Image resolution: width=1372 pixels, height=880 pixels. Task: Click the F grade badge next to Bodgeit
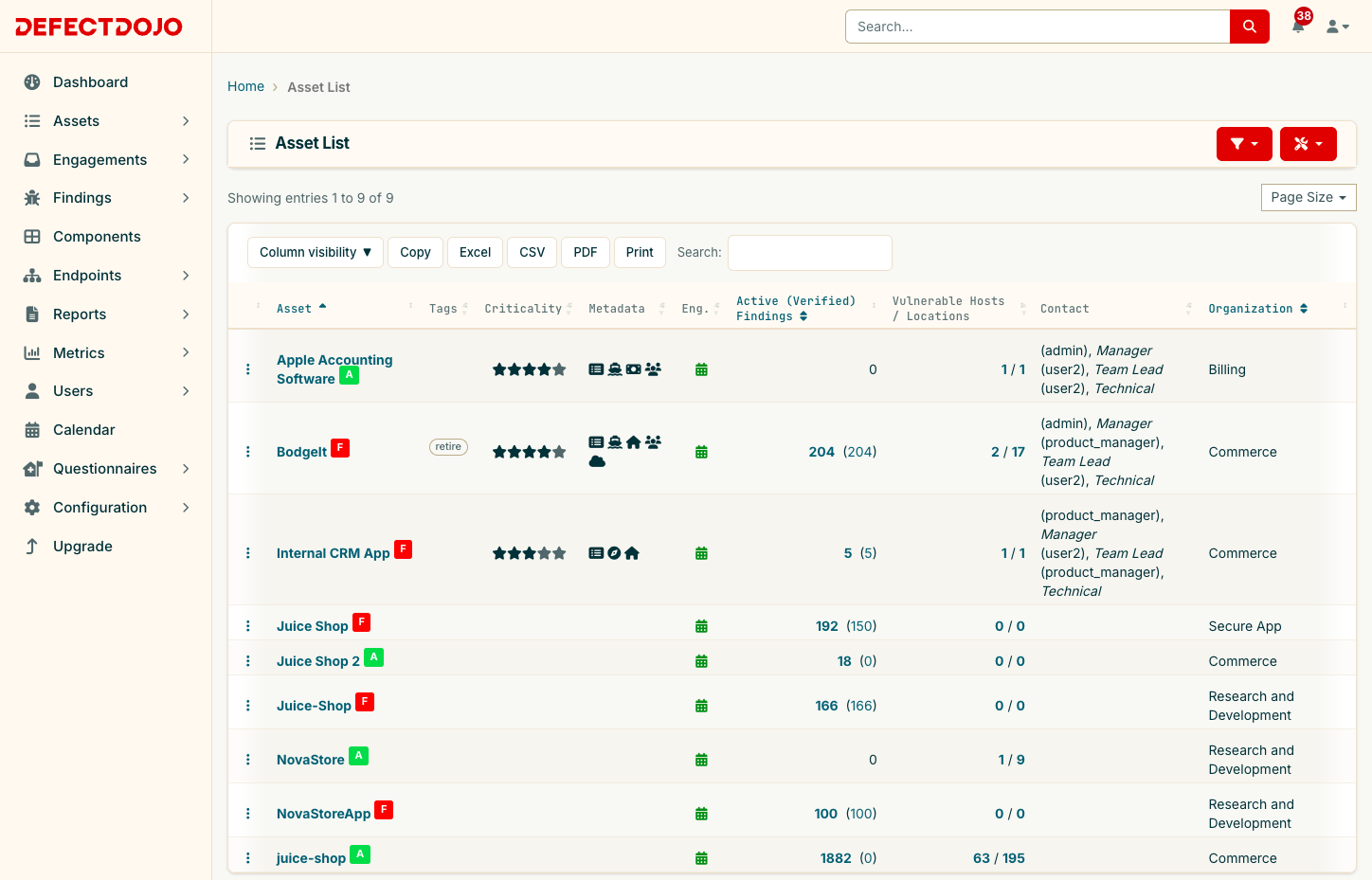pyautogui.click(x=340, y=448)
